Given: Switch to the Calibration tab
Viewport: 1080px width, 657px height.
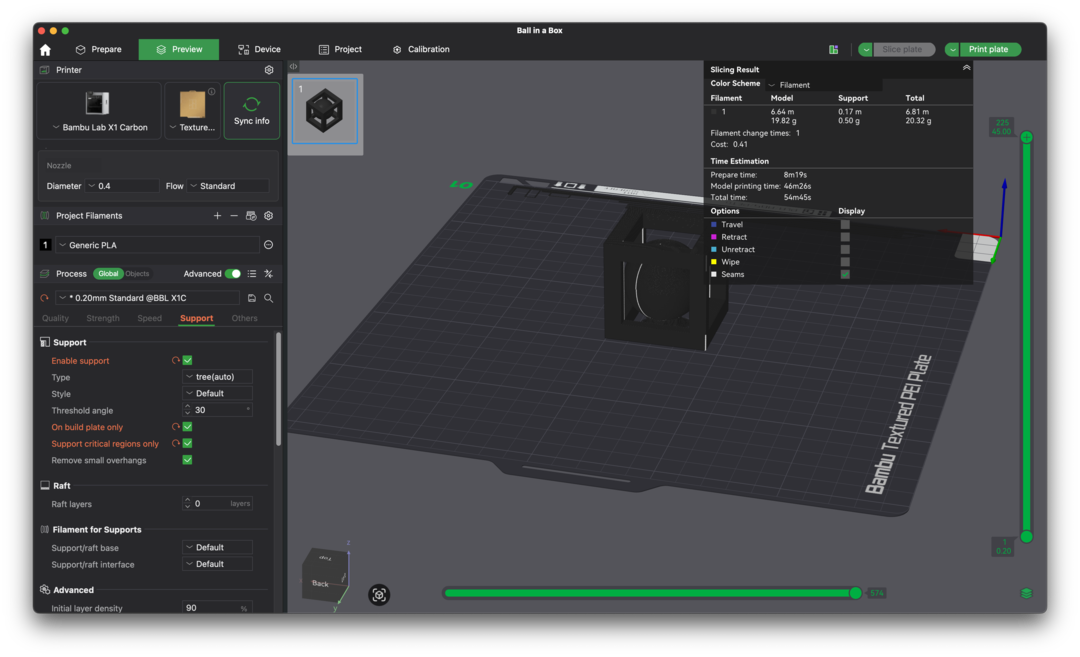Looking at the screenshot, I should click(x=421, y=50).
